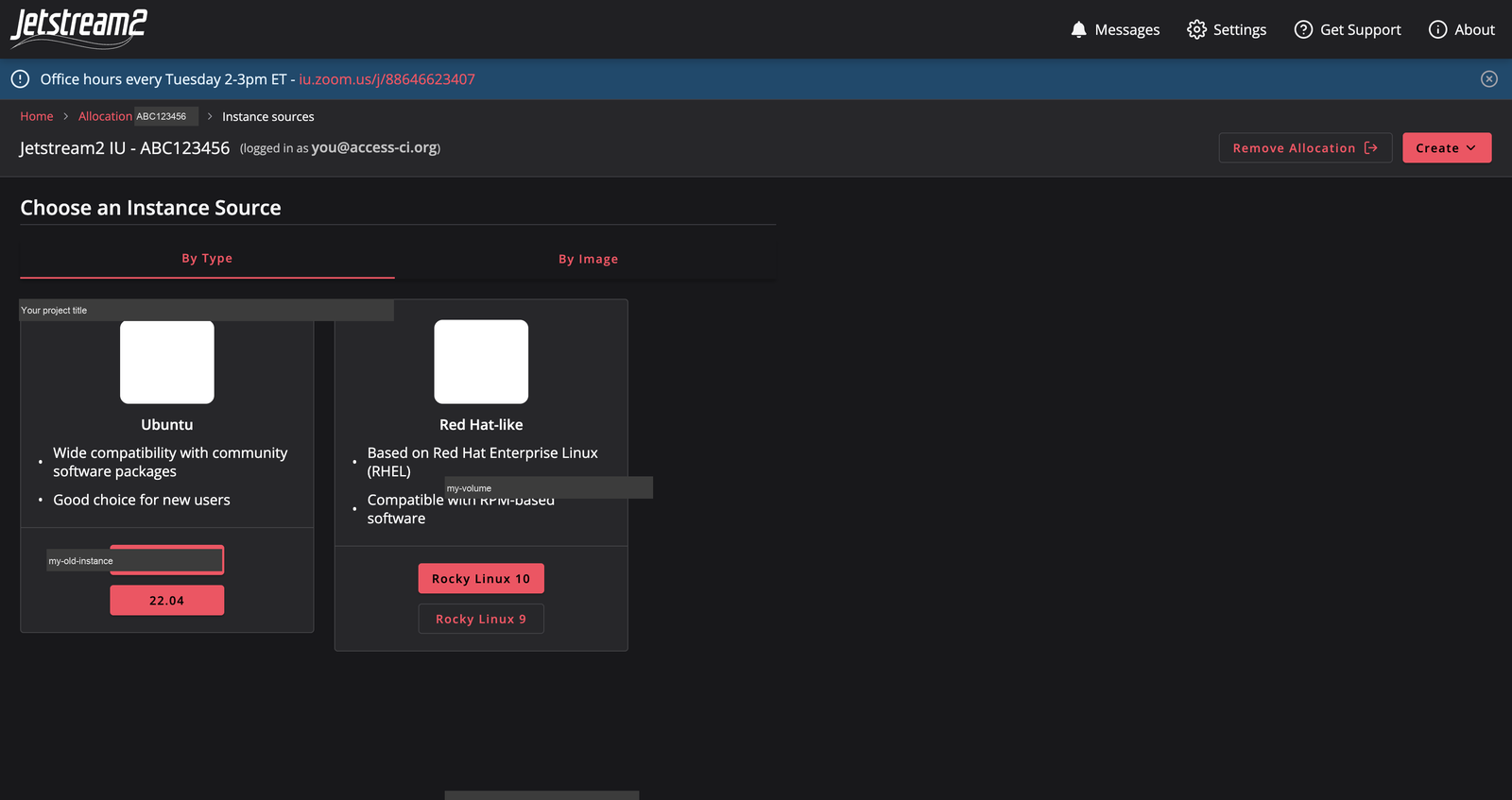Viewport: 1512px width, 800px height.
Task: Click Remove Allocation button
Action: (x=1305, y=147)
